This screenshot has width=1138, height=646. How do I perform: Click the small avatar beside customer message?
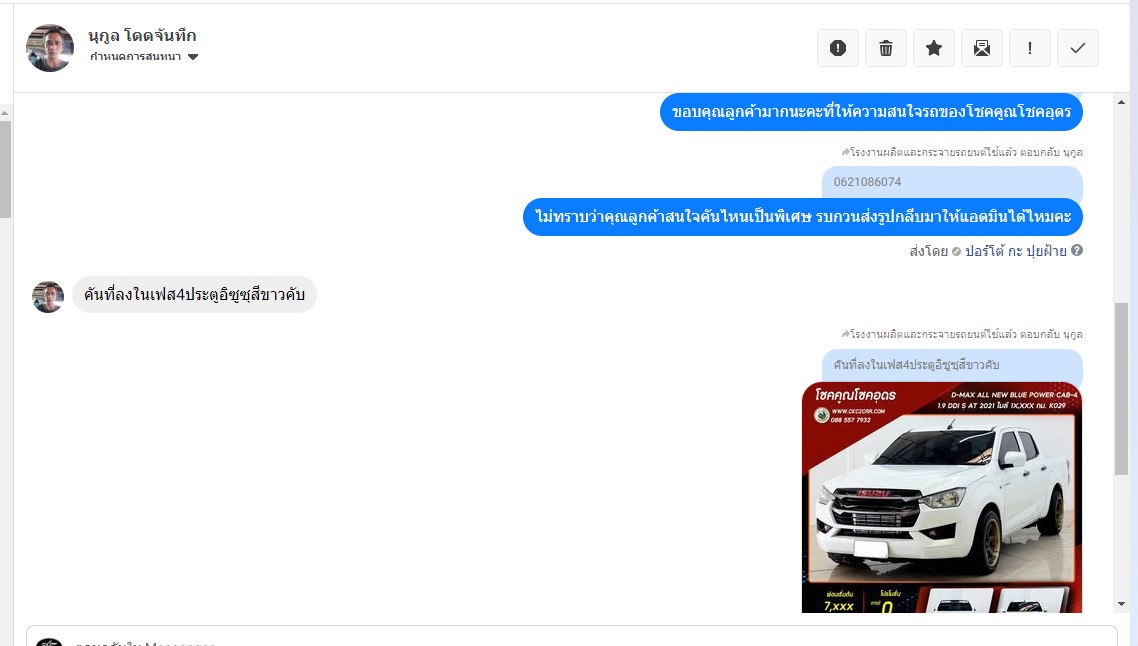click(48, 297)
